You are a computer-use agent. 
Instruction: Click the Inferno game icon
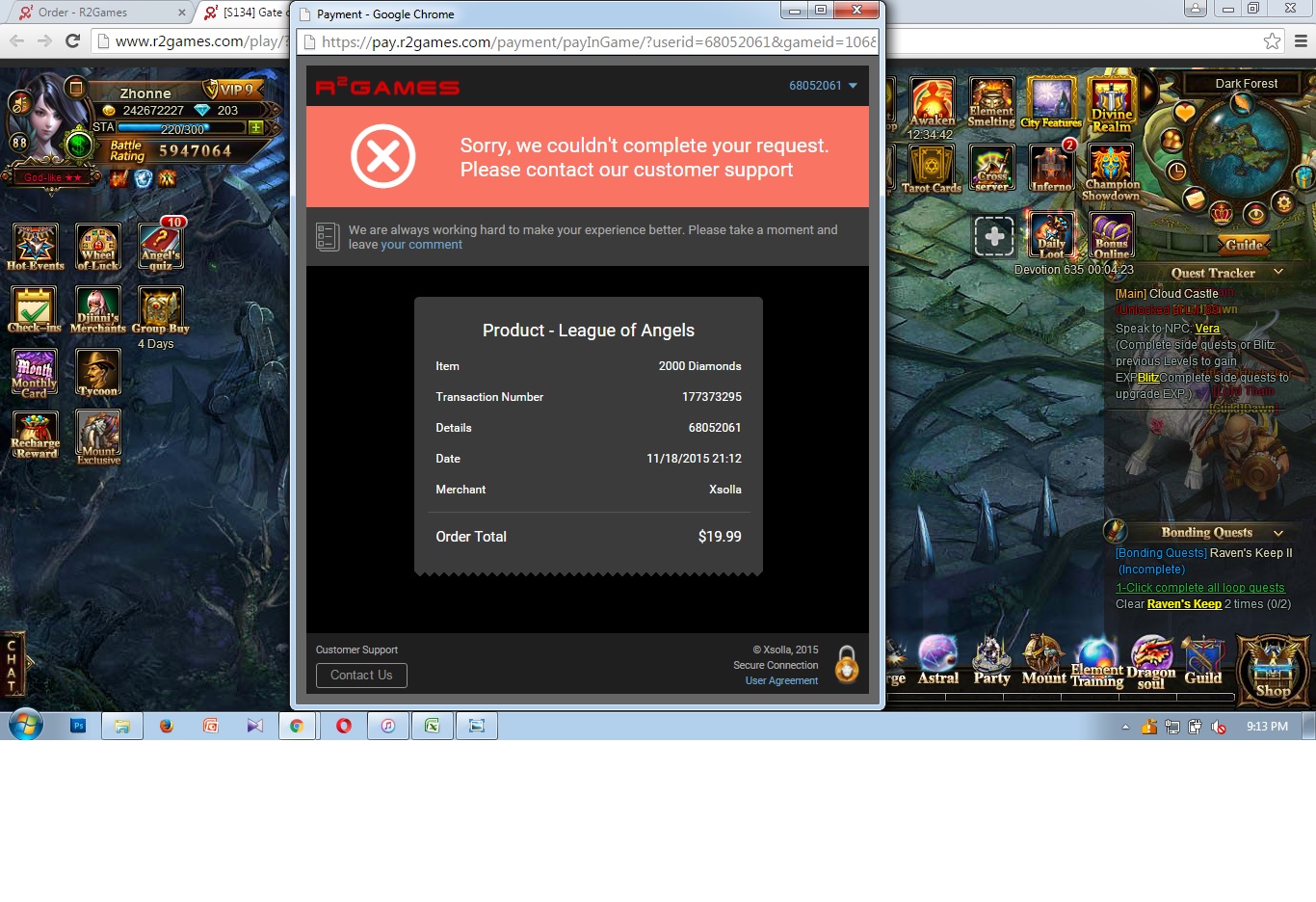[x=1051, y=168]
